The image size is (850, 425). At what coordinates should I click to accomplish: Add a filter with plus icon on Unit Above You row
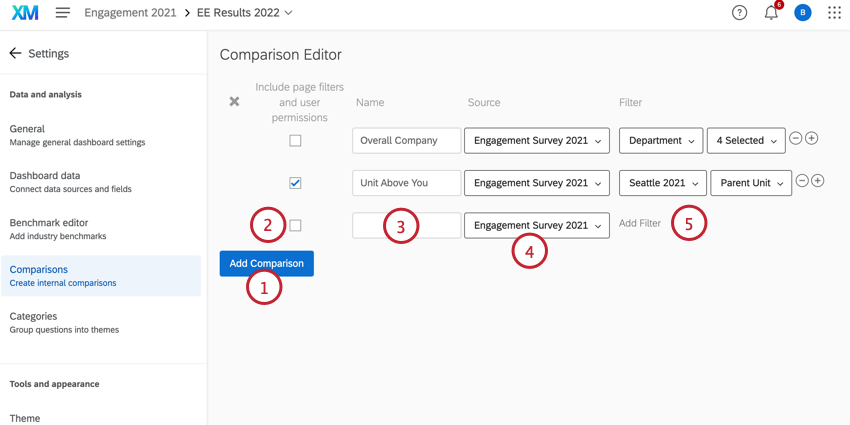click(x=818, y=181)
